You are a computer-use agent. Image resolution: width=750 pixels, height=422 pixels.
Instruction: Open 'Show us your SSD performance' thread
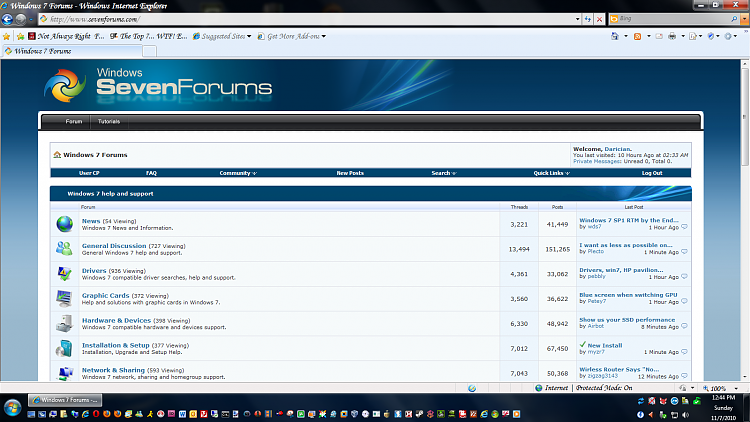pyautogui.click(x=627, y=320)
